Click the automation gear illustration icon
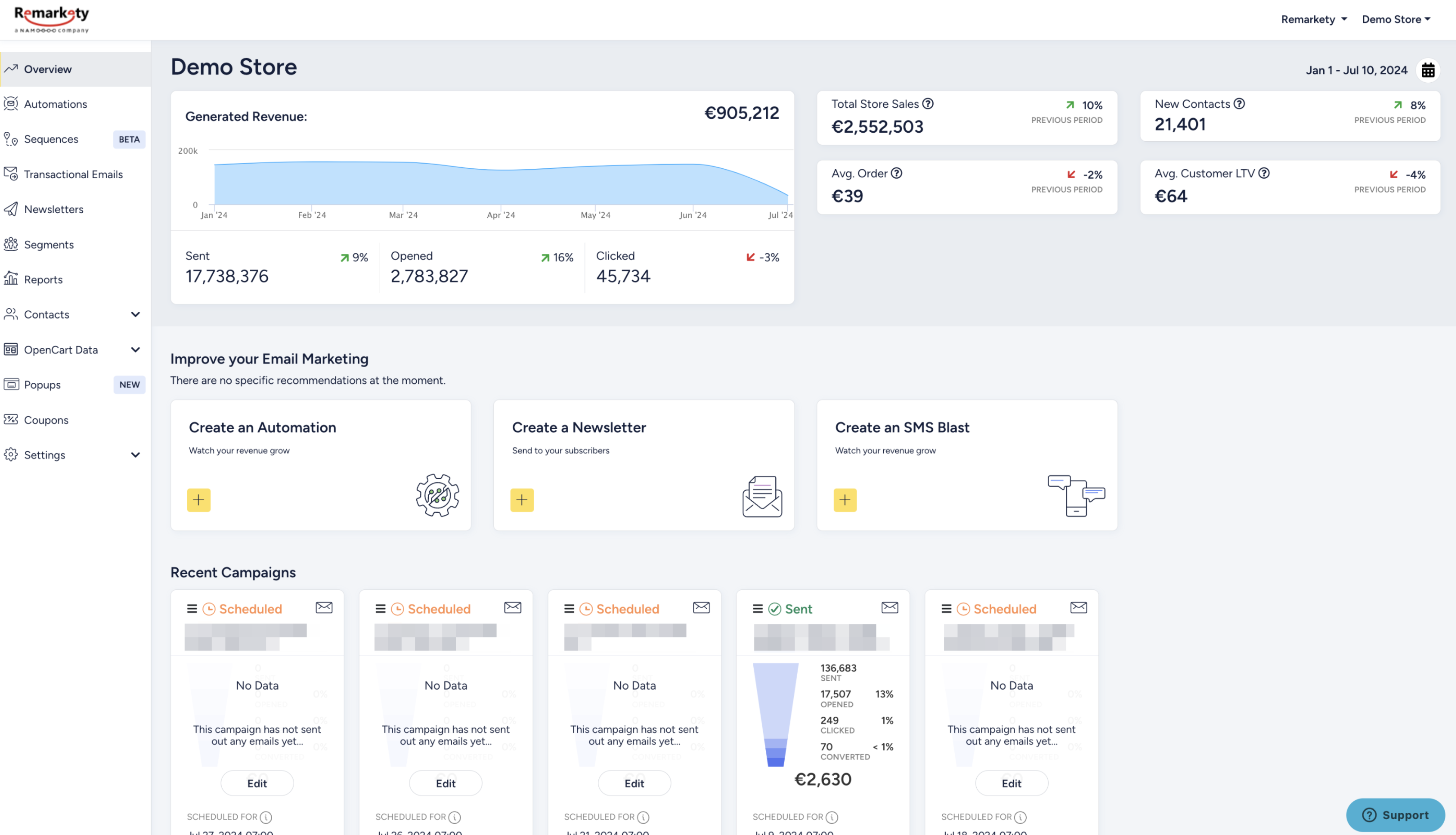 click(437, 495)
